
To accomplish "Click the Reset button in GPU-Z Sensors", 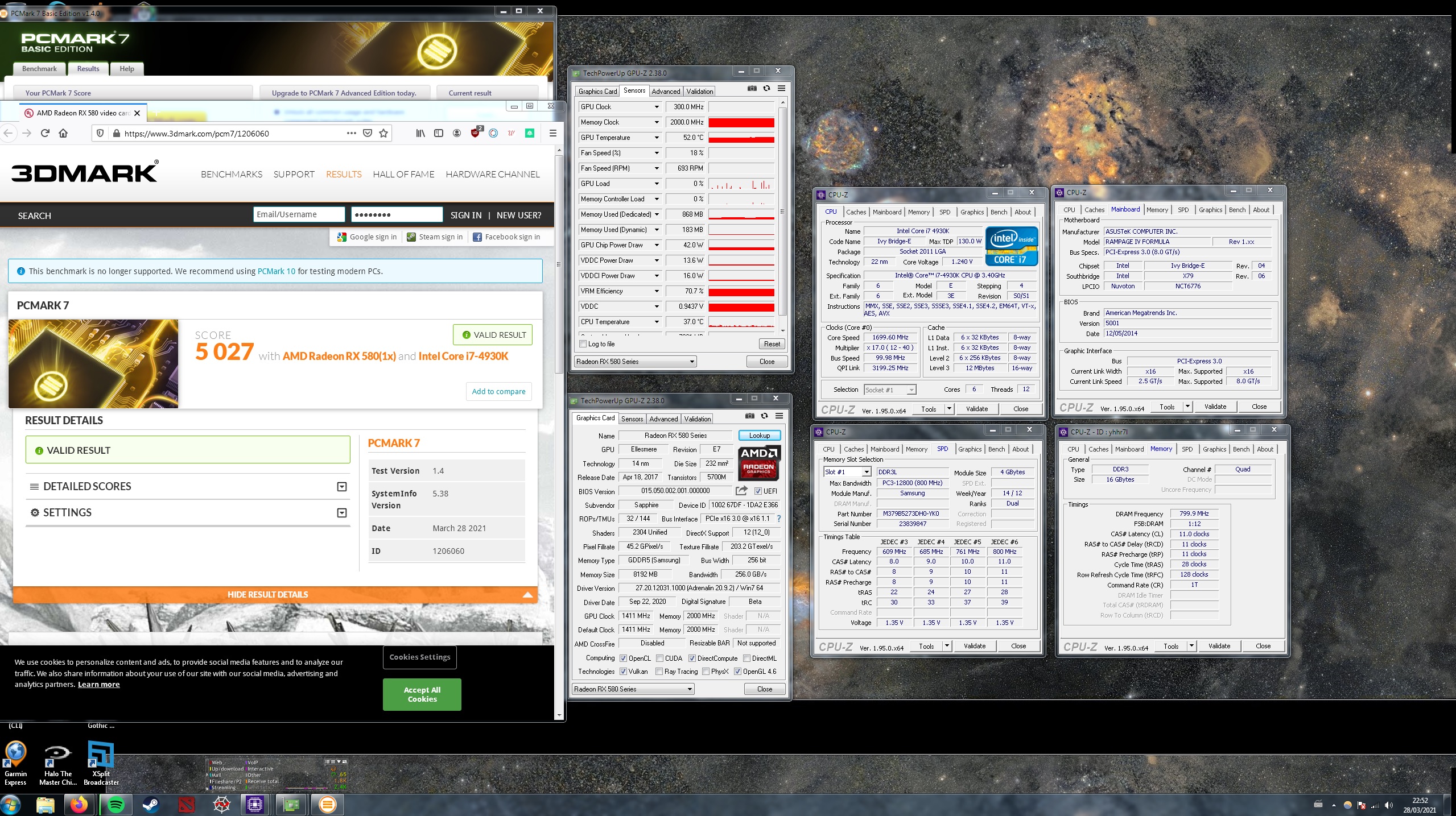I will click(x=772, y=344).
